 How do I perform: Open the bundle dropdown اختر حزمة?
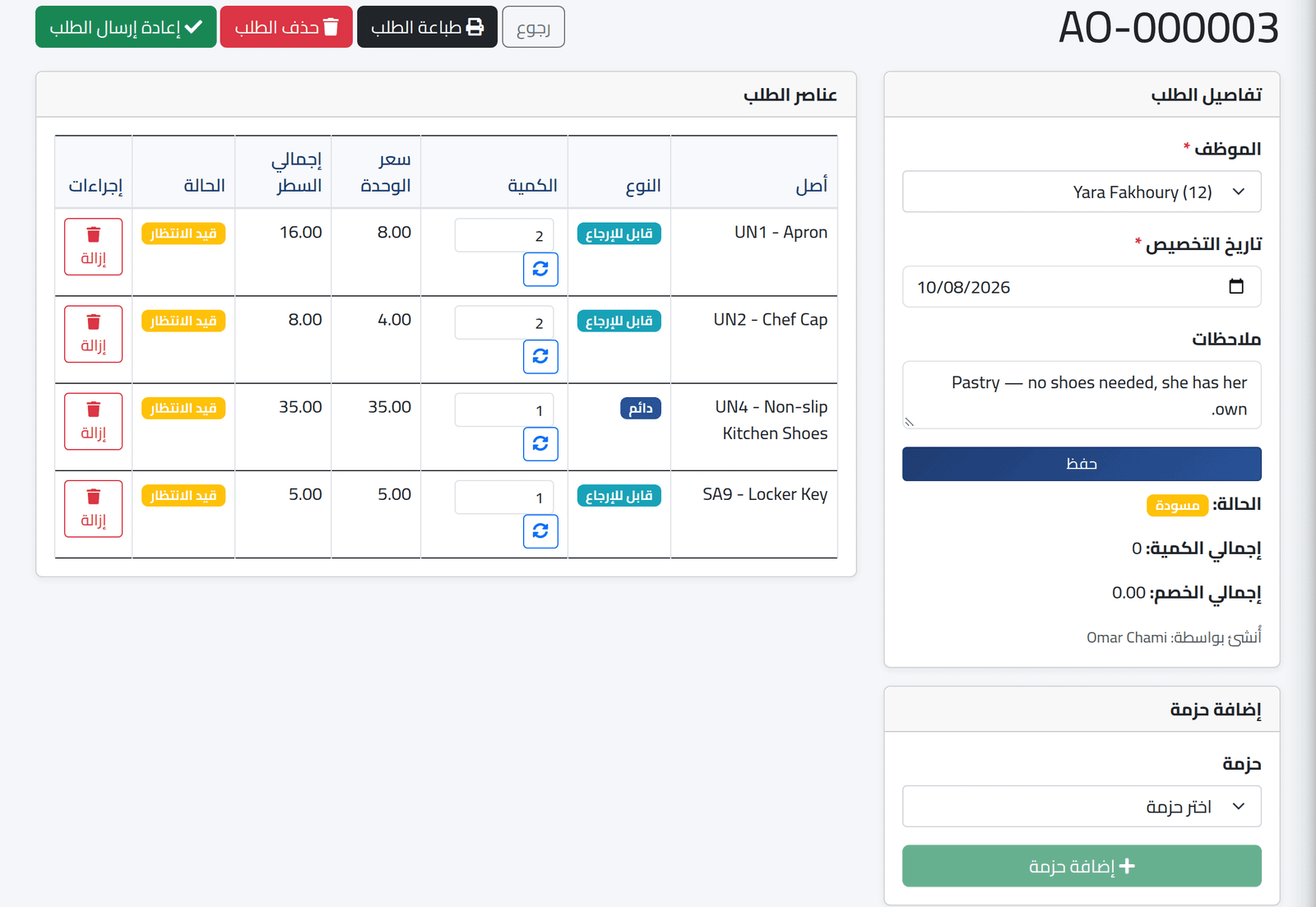pos(1082,807)
